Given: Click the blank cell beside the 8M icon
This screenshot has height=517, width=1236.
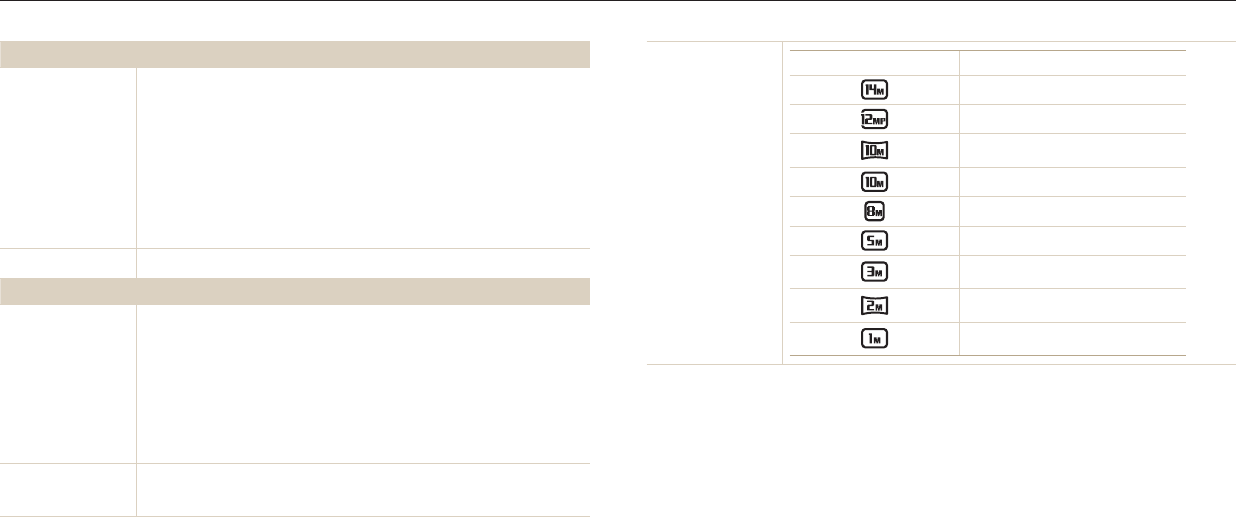Looking at the screenshot, I should 1072,211.
